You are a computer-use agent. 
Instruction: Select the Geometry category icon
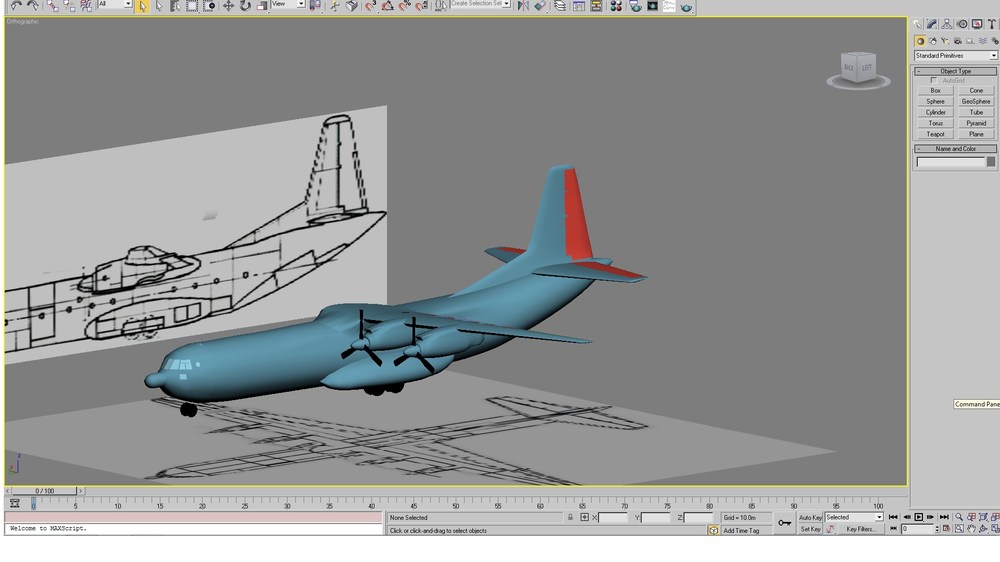pyautogui.click(x=920, y=41)
